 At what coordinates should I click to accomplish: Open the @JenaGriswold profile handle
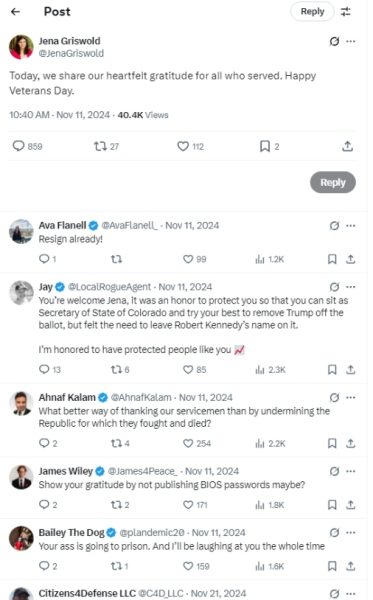click(71, 53)
